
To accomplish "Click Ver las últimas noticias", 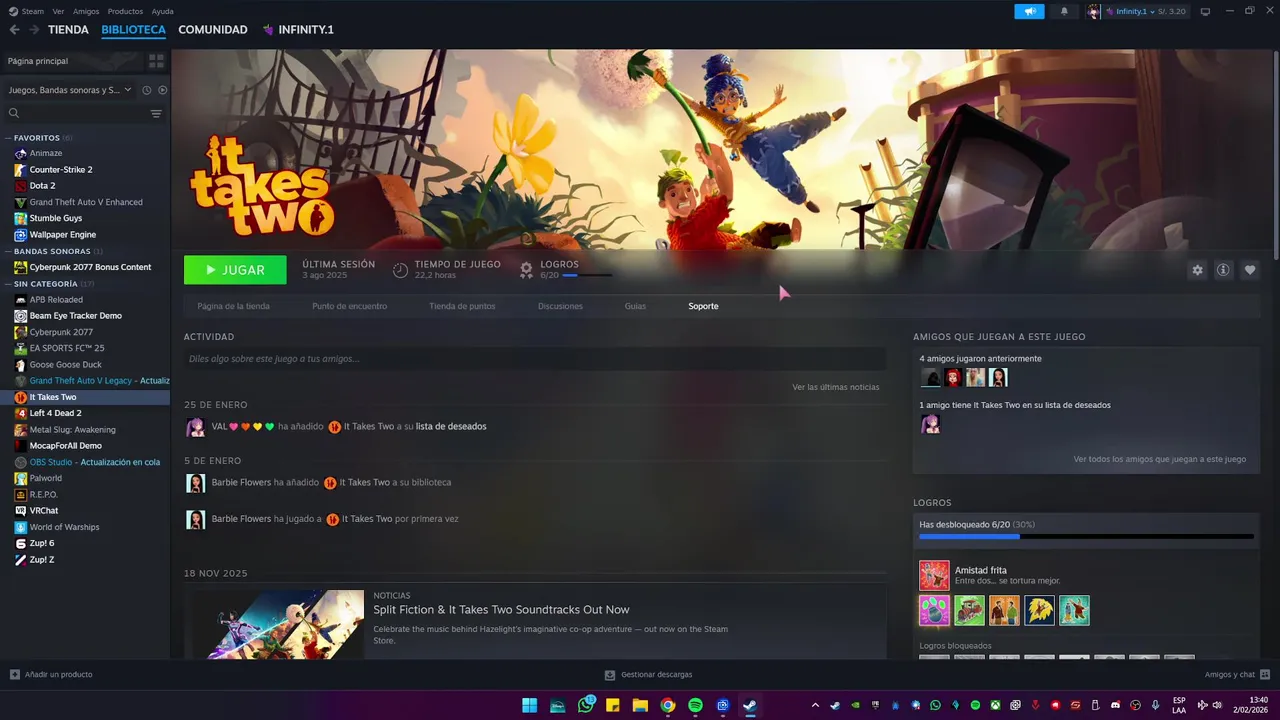I will coord(836,387).
